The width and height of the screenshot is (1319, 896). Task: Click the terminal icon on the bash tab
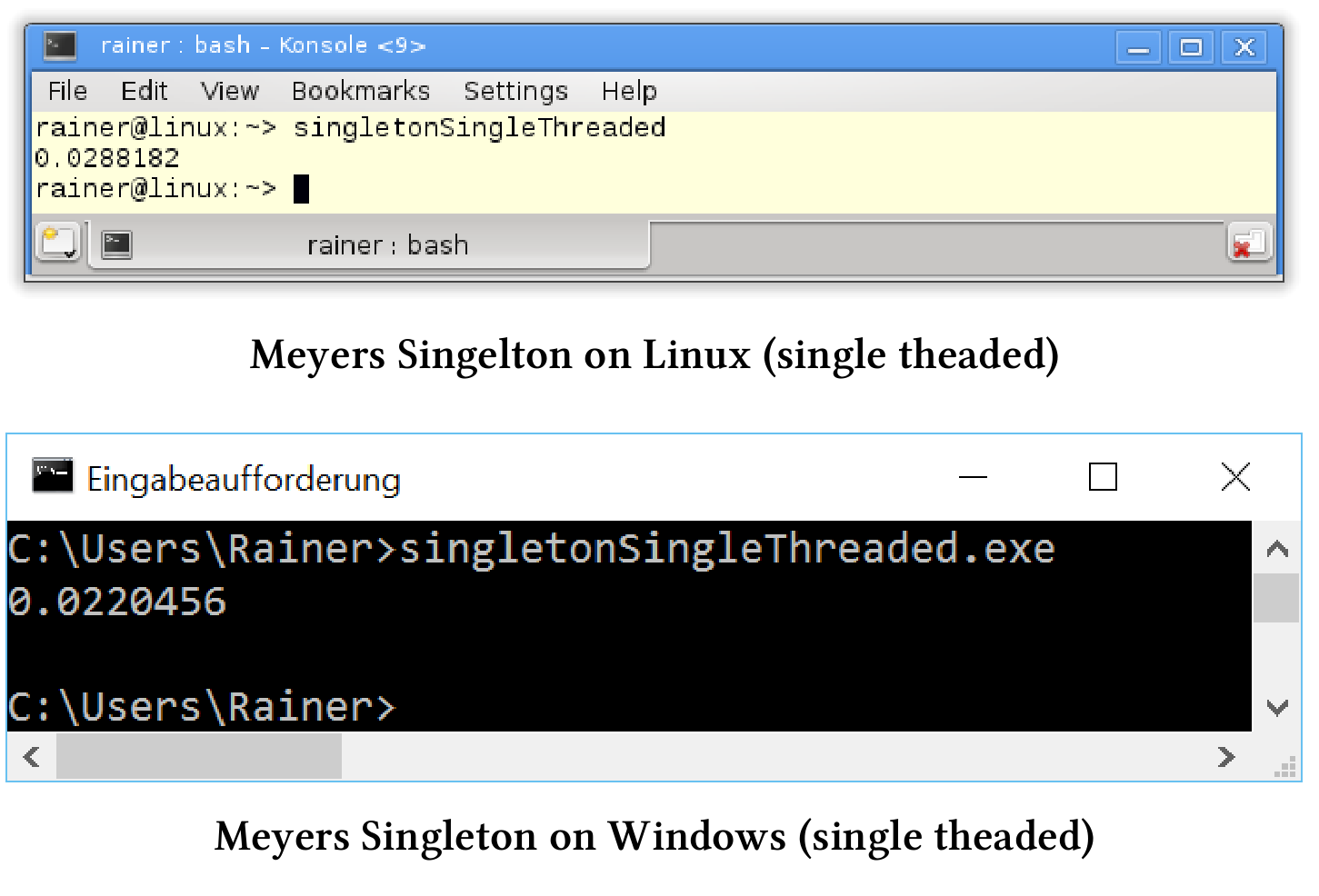(116, 244)
